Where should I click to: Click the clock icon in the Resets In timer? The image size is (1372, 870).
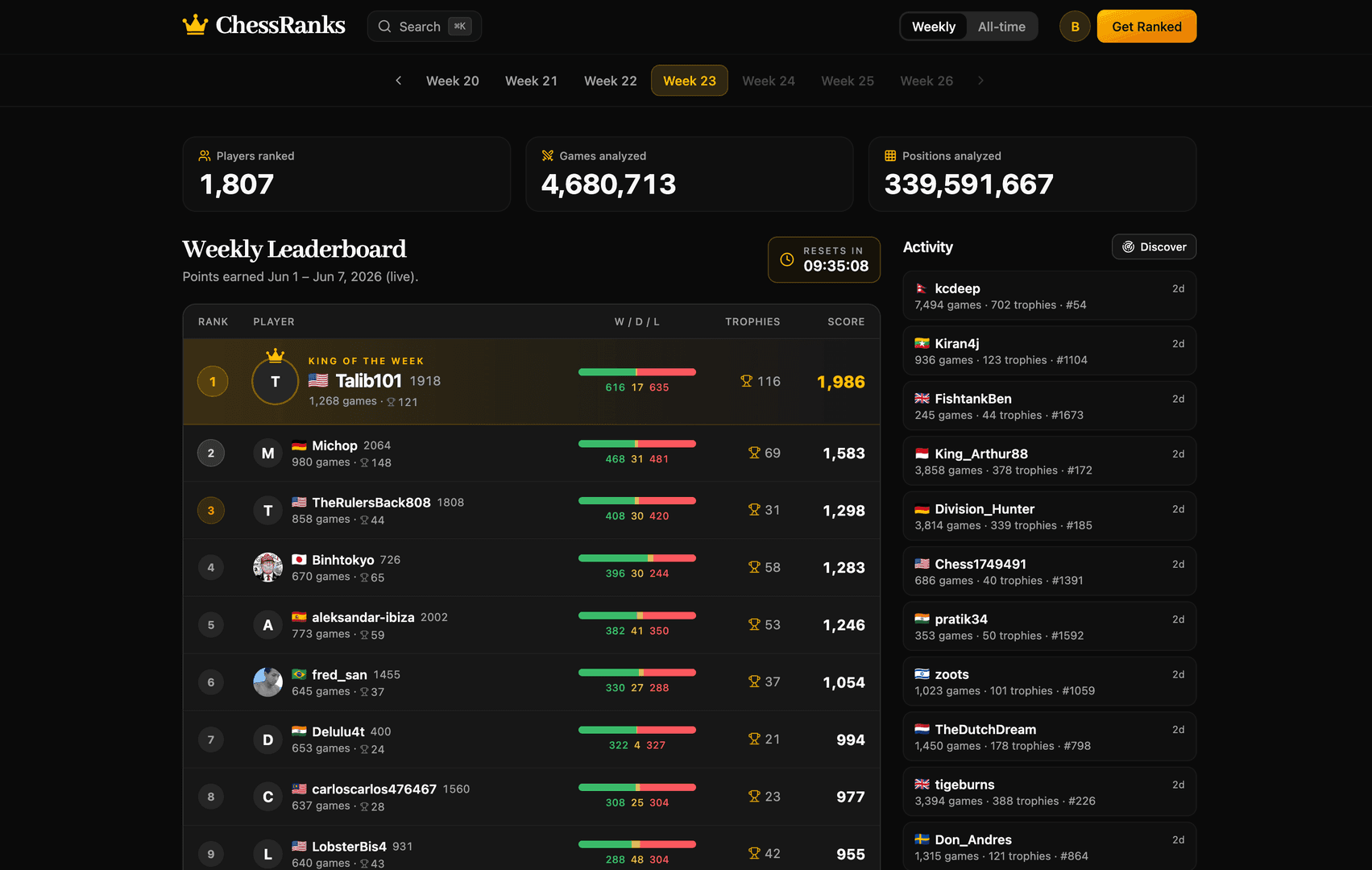coord(787,259)
